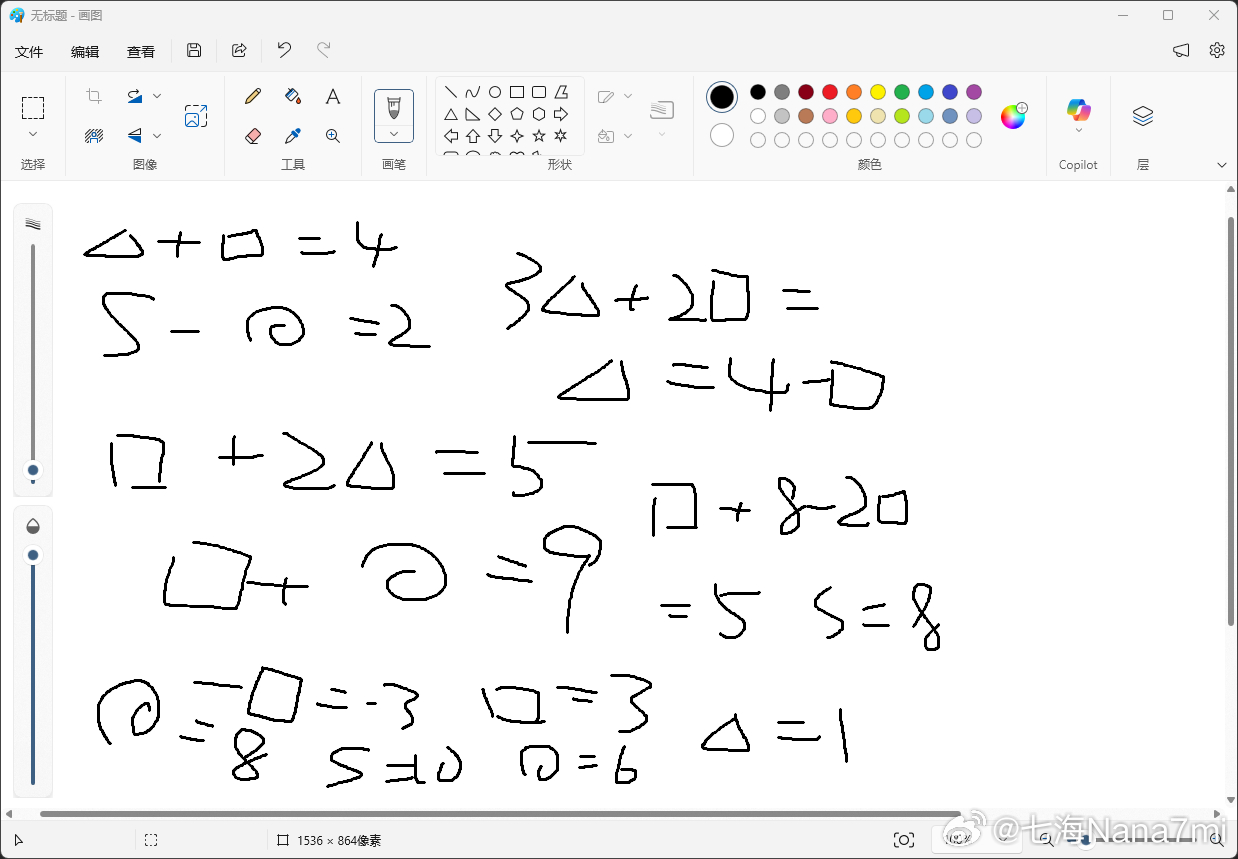
Task: Open the Settings gear icon
Action: pyautogui.click(x=1217, y=50)
